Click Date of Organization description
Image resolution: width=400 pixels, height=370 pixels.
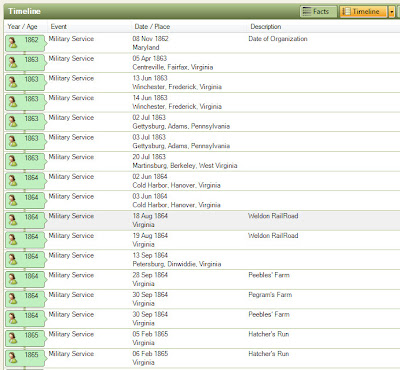(x=278, y=39)
